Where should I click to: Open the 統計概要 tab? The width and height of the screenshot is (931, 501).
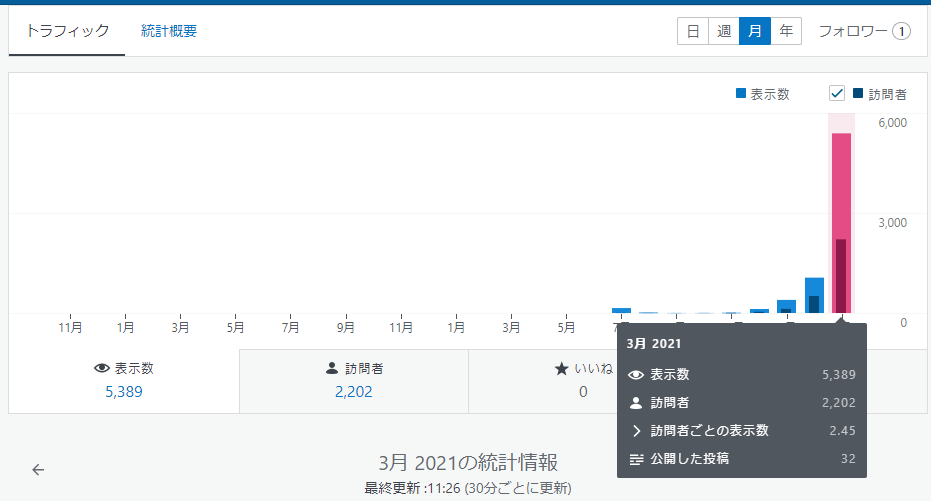click(x=169, y=31)
